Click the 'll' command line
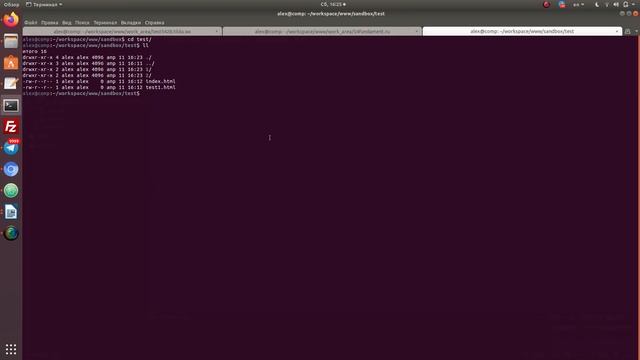 coord(85,46)
